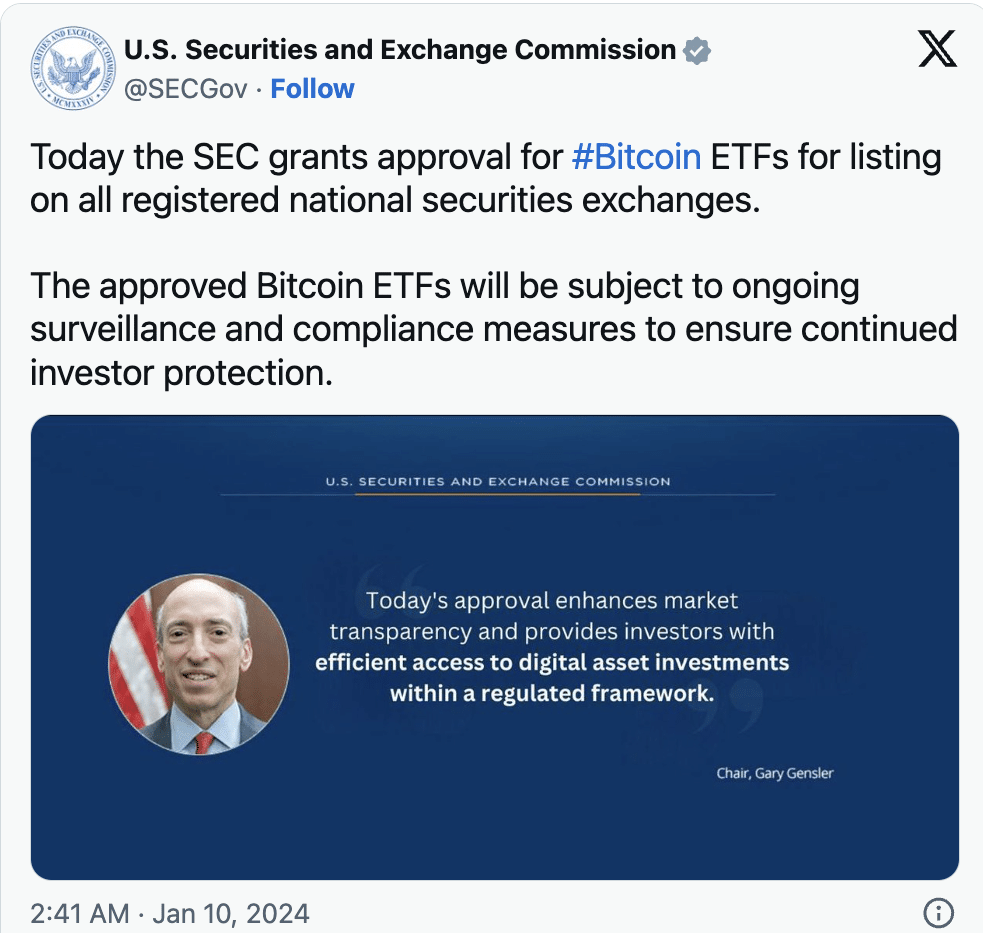Click the U.S. Securities and Exchange Commission account name
Screen dimensions: 983x933
pyautogui.click(x=400, y=50)
